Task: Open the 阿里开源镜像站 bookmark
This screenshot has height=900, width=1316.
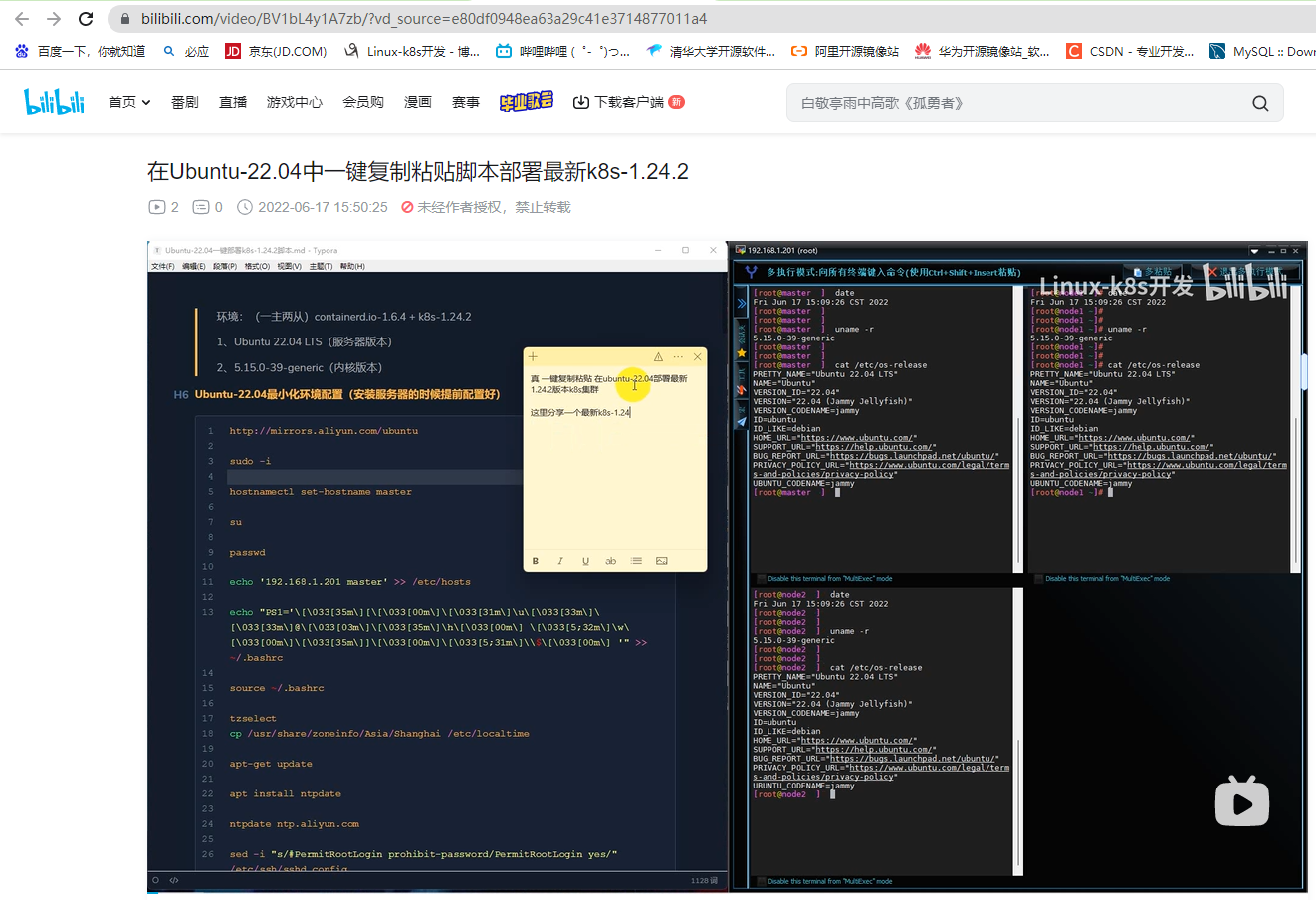Action: [845, 51]
